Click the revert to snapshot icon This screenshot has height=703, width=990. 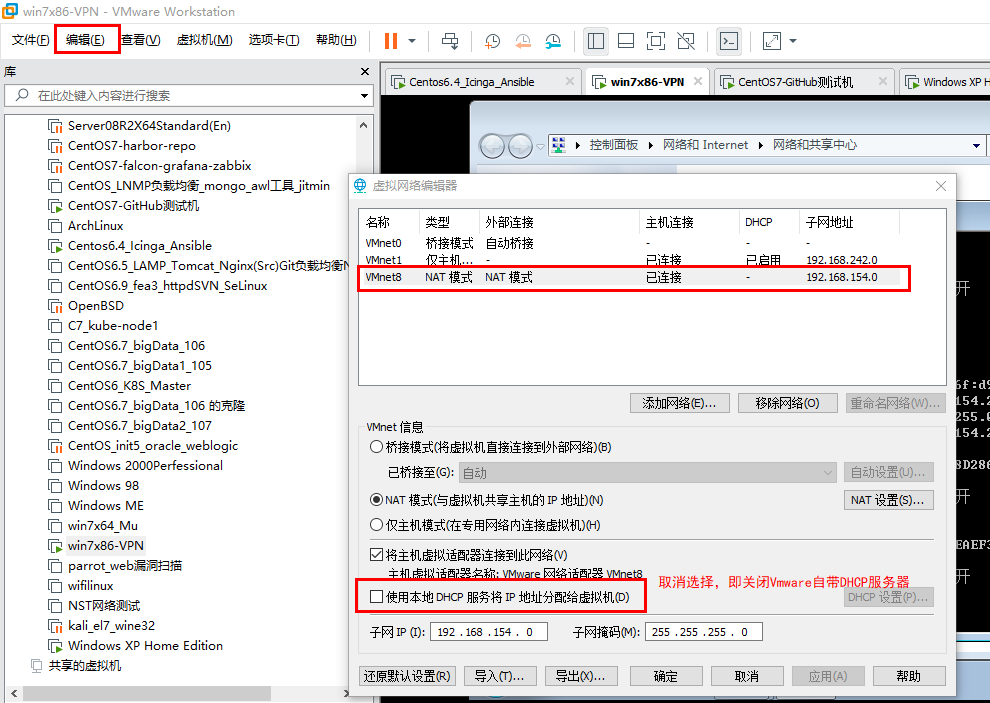click(523, 41)
